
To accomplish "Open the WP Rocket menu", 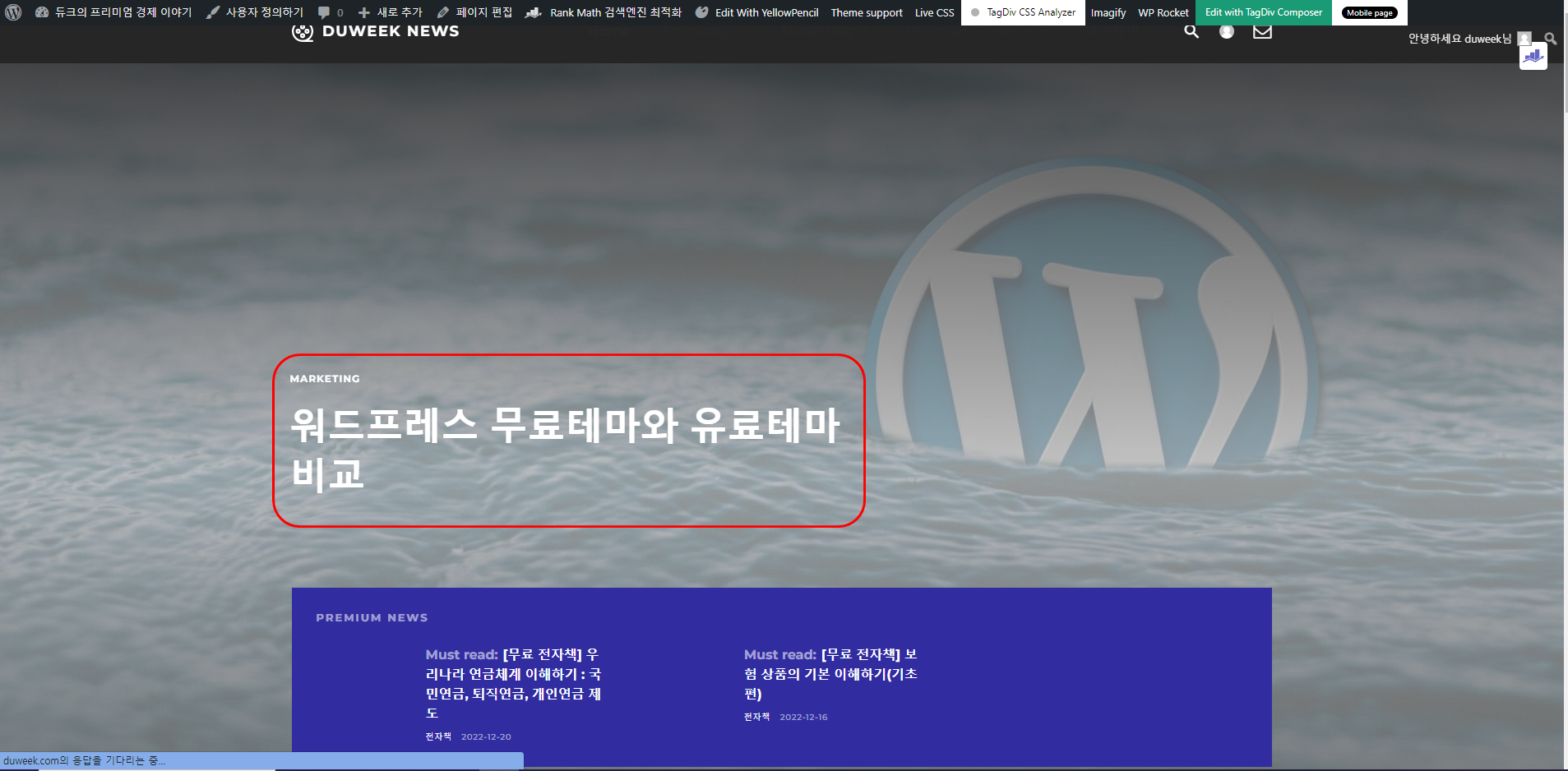I will point(1163,12).
